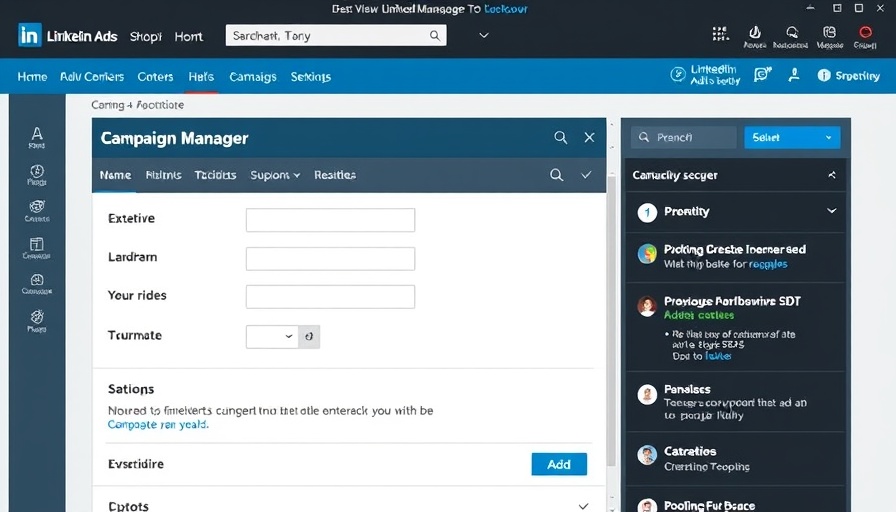The image size is (896, 512).
Task: Open the Camaigs menu in the navbar
Action: pyautogui.click(x=252, y=77)
